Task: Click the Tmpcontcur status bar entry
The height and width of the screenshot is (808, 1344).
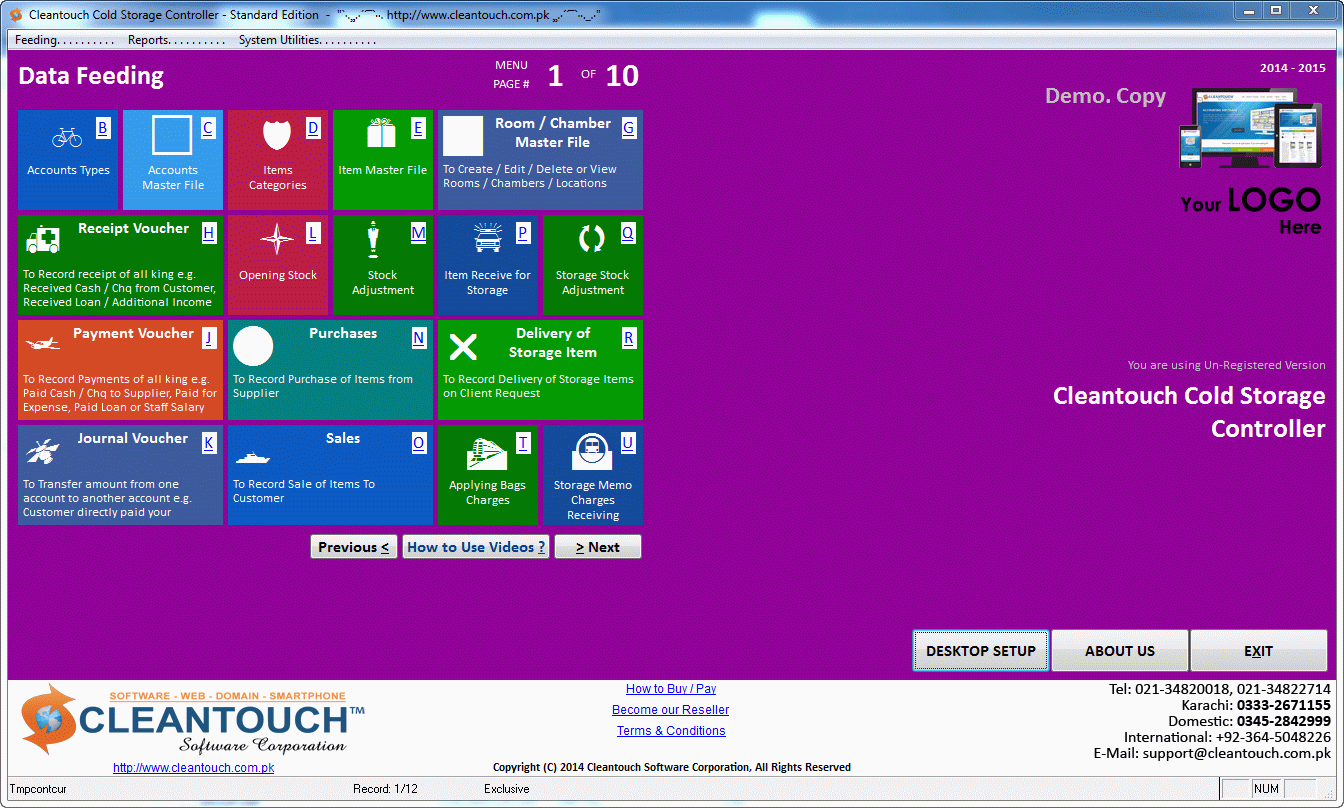Action: pos(38,789)
